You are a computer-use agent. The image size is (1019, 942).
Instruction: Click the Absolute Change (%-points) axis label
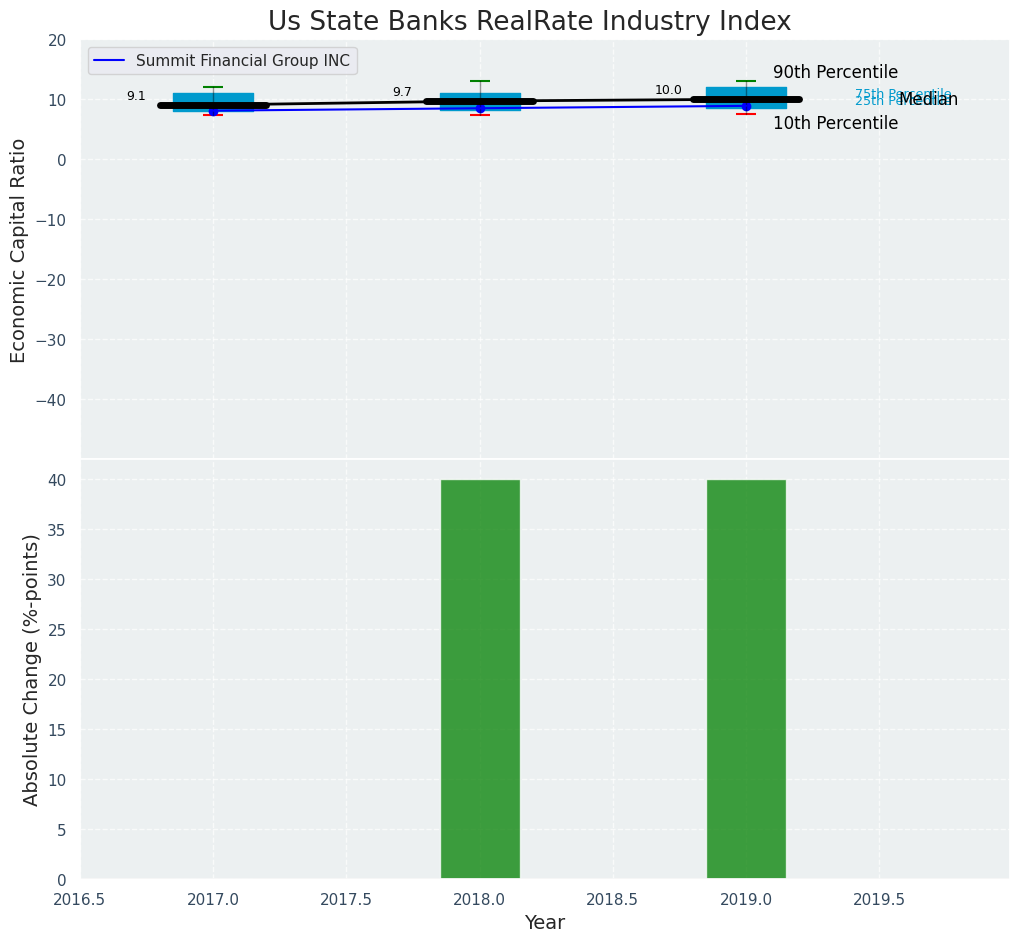click(x=31, y=669)
